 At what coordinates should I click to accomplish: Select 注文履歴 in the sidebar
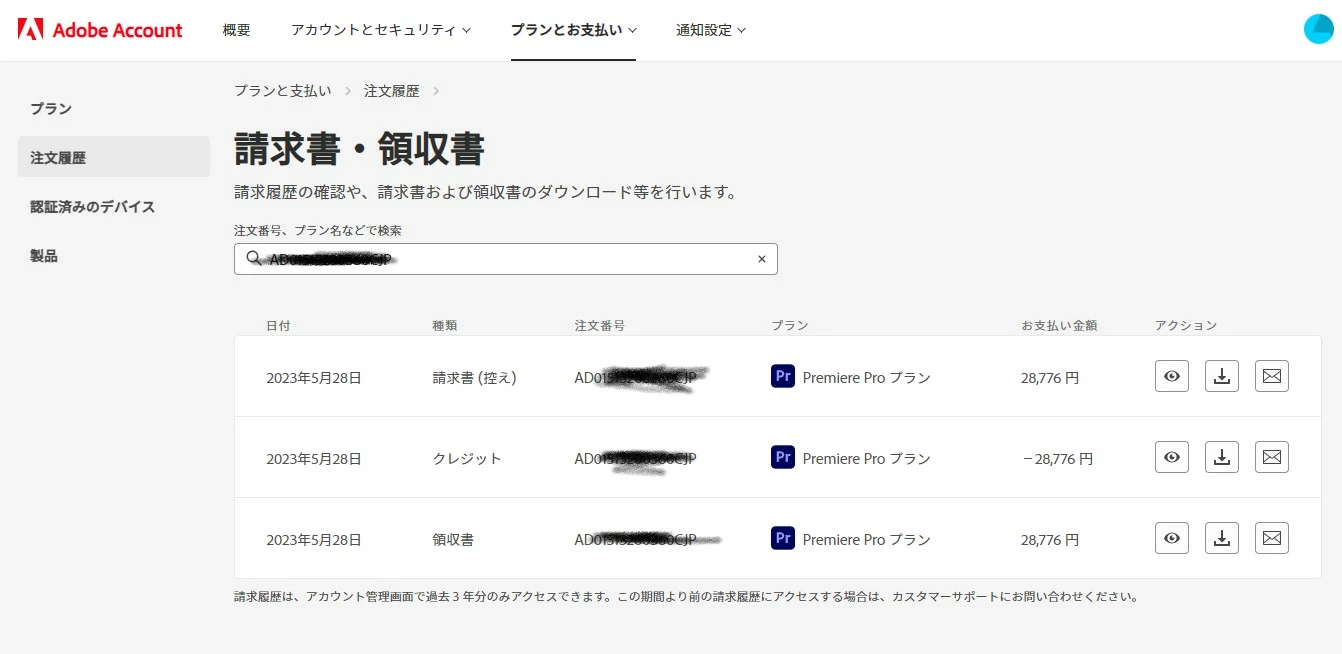[114, 157]
